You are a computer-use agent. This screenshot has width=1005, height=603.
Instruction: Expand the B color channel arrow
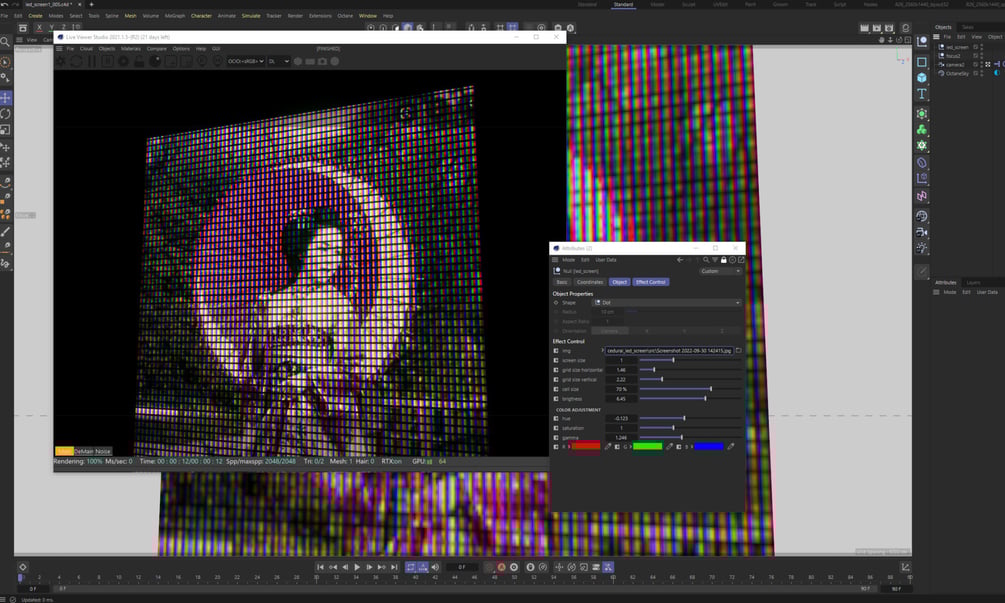[692, 447]
